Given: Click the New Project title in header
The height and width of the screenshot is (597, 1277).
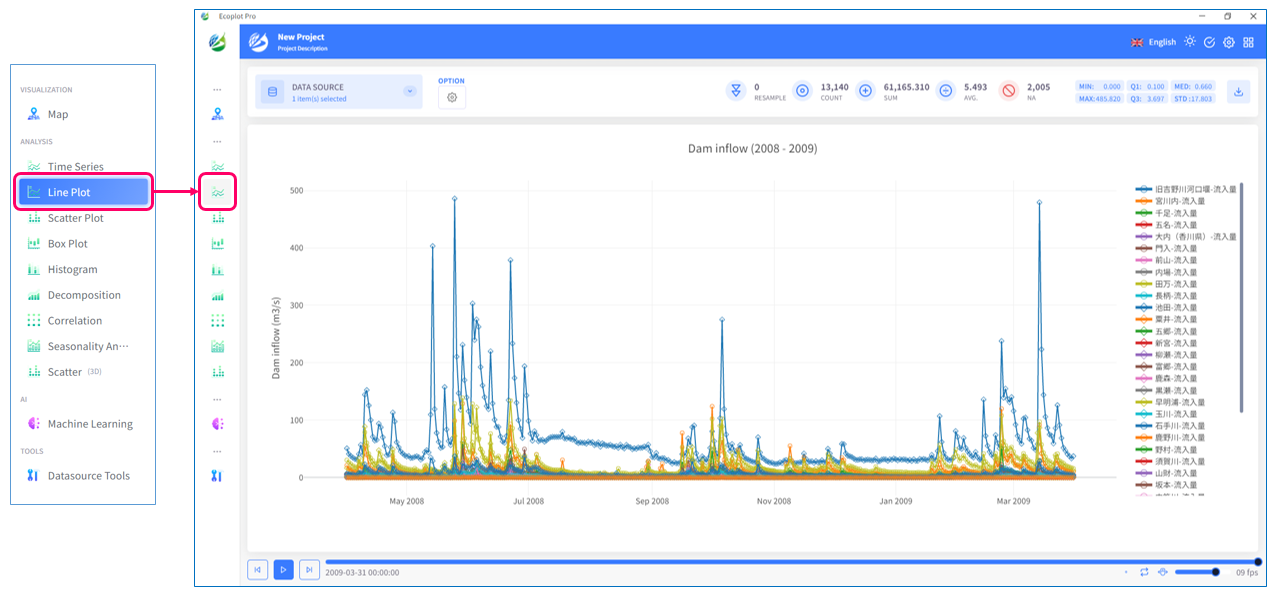Looking at the screenshot, I should 301,37.
